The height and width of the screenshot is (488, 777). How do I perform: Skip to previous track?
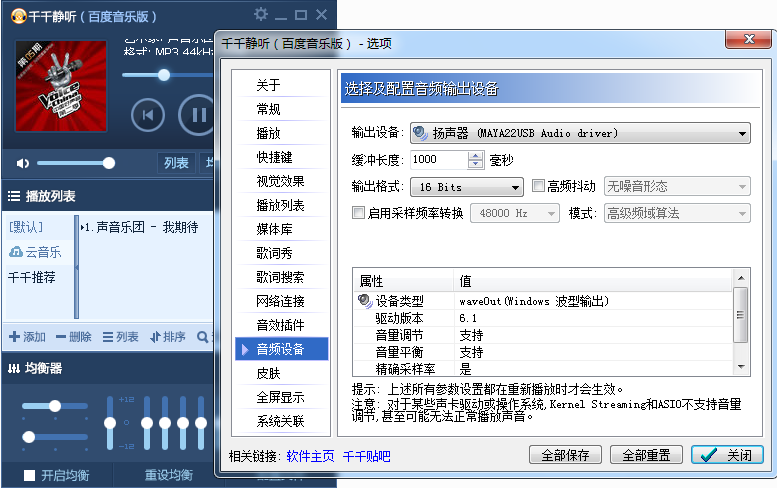[x=148, y=115]
